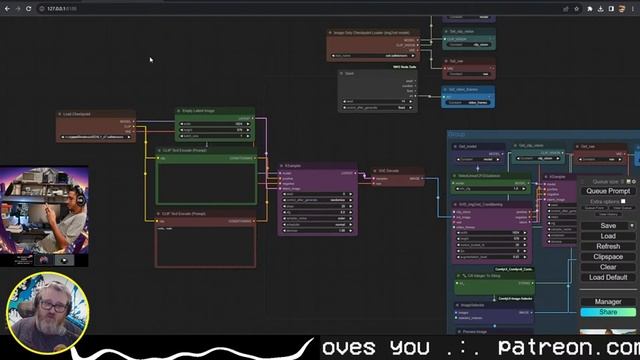Click the Load Default button

click(608, 278)
